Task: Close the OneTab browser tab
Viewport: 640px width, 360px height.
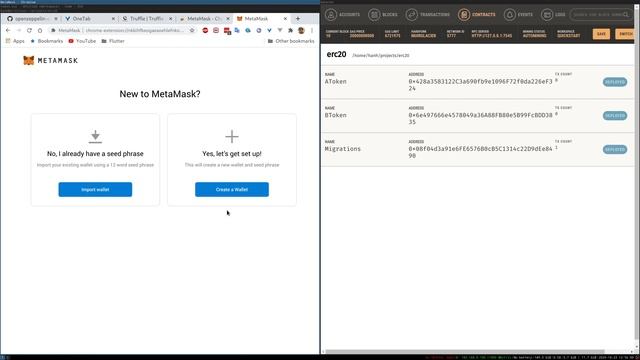Action: [x=113, y=19]
